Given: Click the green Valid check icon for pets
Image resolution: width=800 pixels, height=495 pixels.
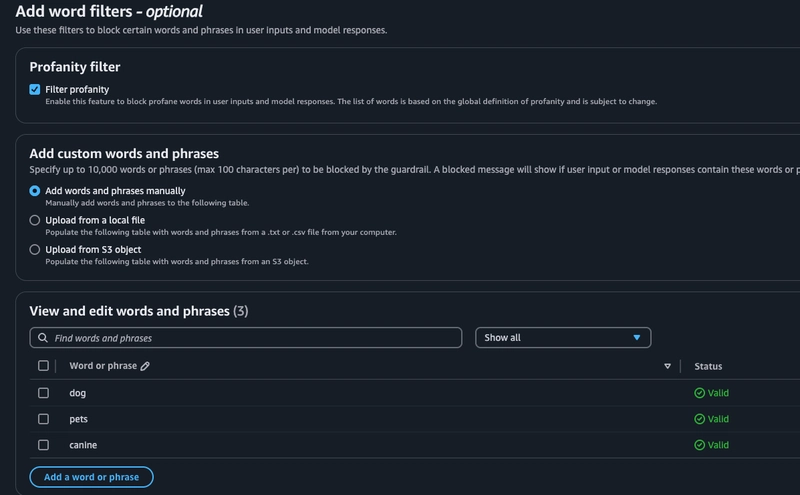Looking at the screenshot, I should point(699,419).
